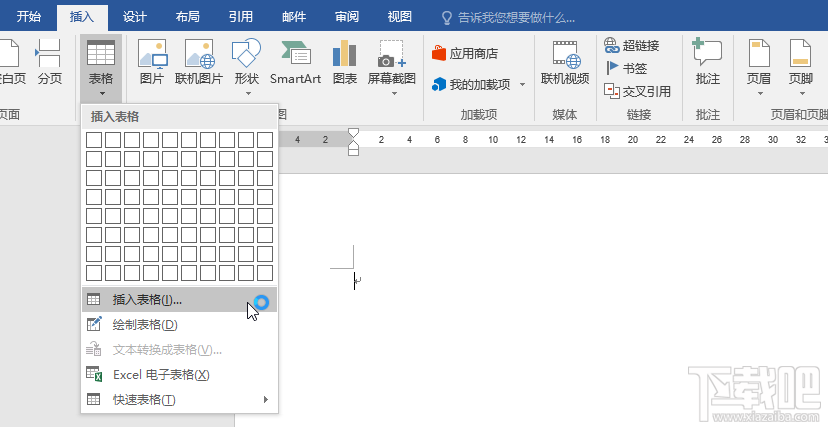Expand 快速表格(T) submenu arrow
The image size is (828, 427).
[x=266, y=400]
